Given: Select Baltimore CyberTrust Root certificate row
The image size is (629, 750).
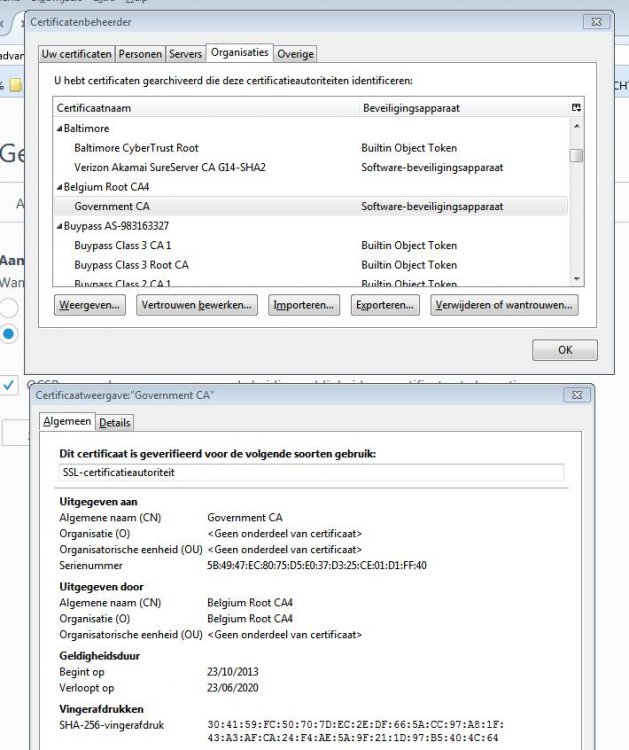Looking at the screenshot, I should coord(310,148).
